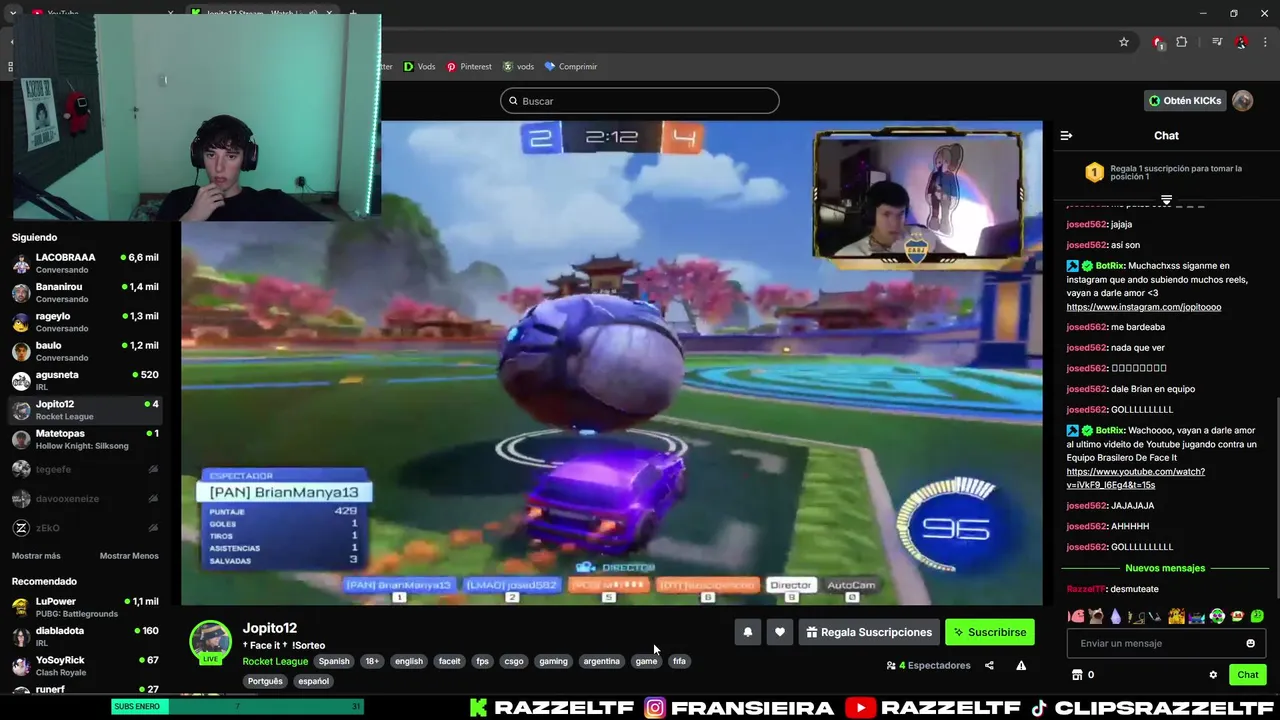Report the stream via the warning triangle
The image size is (1280, 720).
(1021, 666)
